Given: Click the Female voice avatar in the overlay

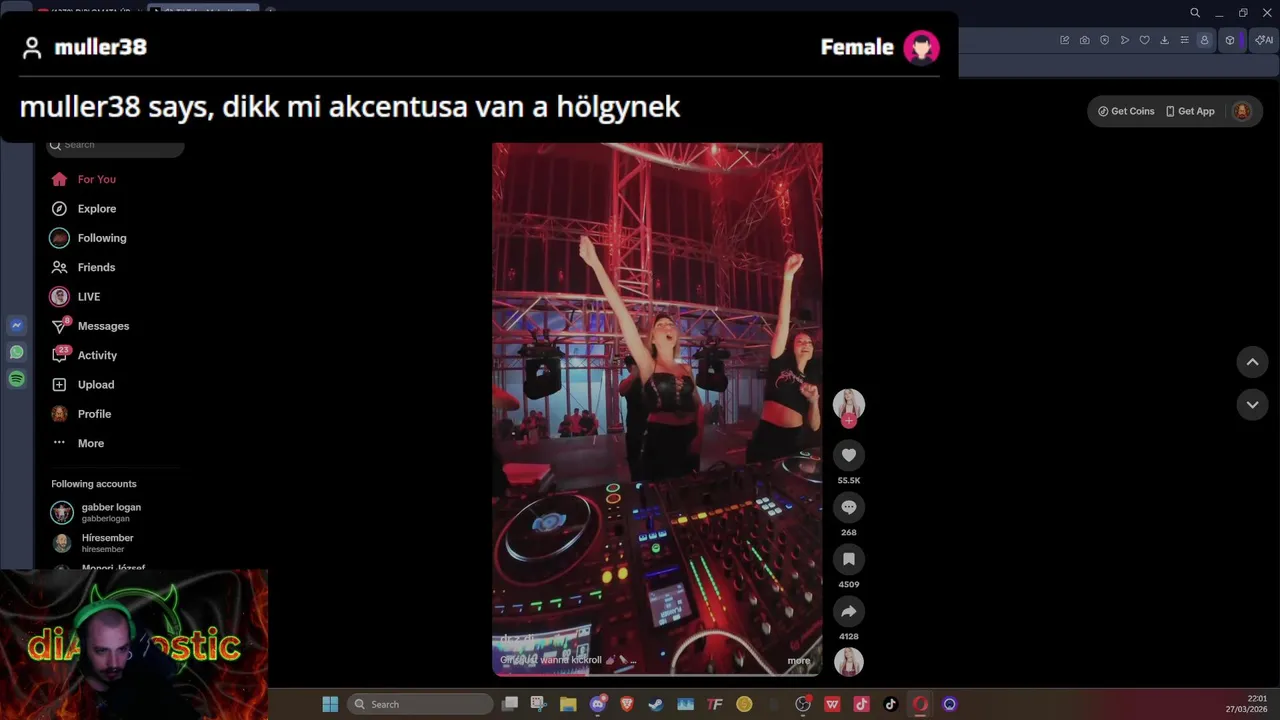Looking at the screenshot, I should tap(921, 47).
